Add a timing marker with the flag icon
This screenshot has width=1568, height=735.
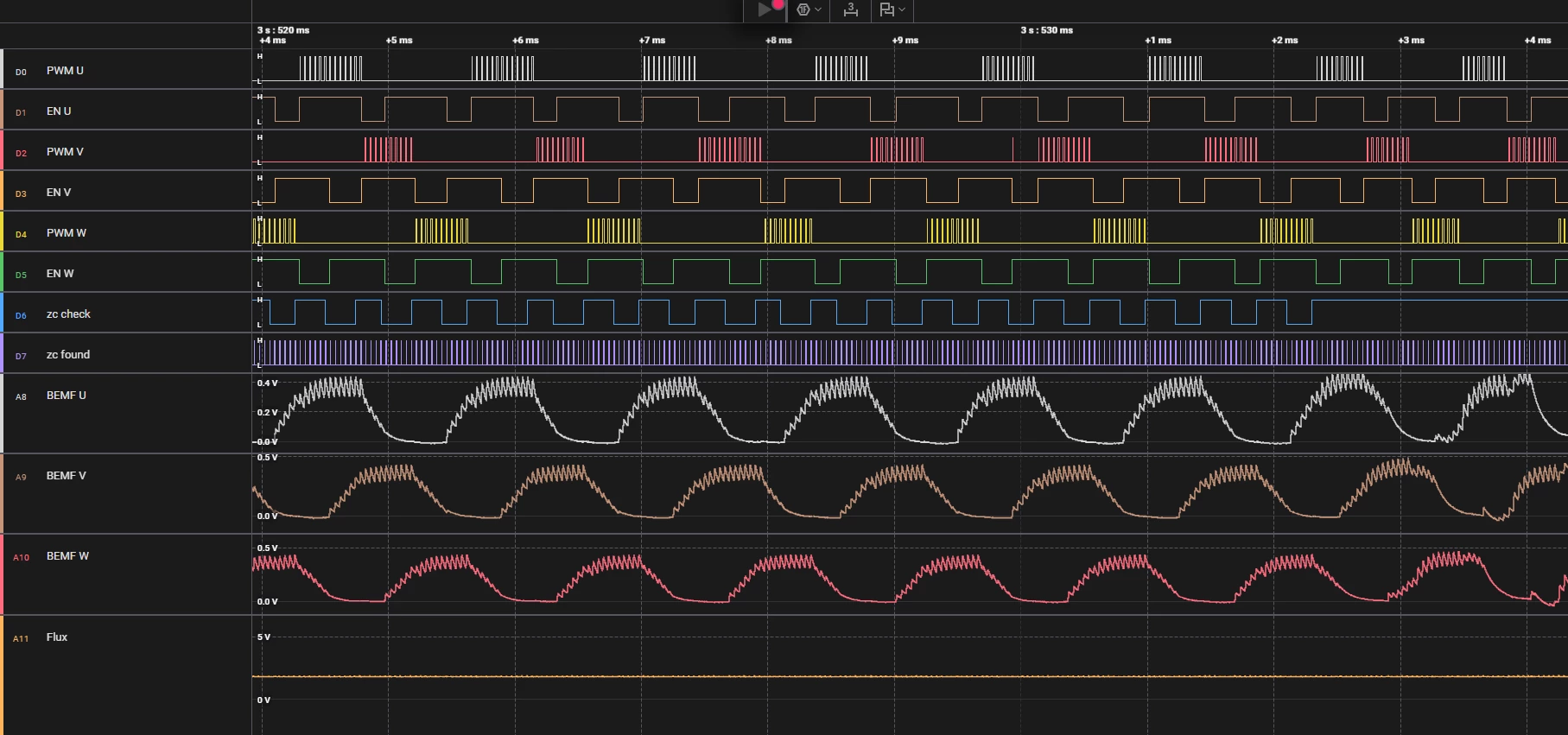(886, 10)
